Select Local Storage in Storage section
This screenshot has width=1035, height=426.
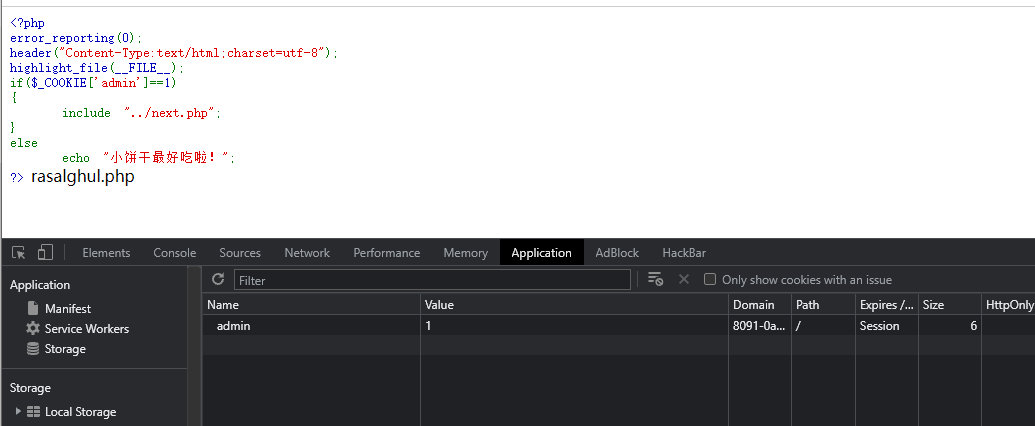tap(81, 411)
